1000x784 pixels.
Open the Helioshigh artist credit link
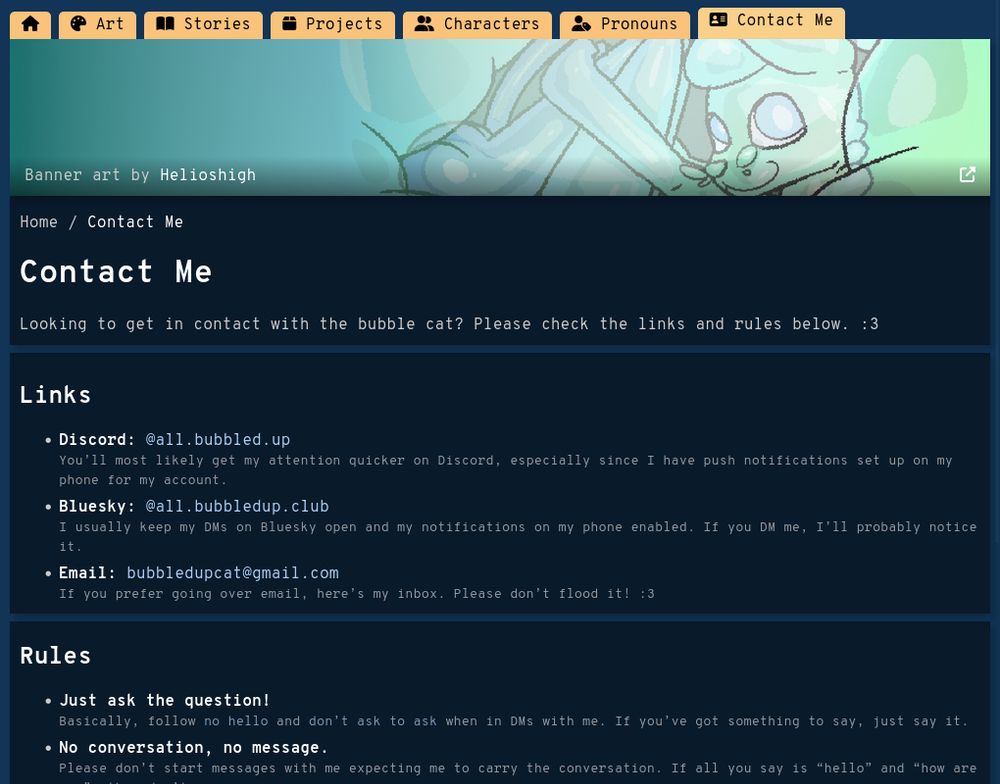(208, 175)
